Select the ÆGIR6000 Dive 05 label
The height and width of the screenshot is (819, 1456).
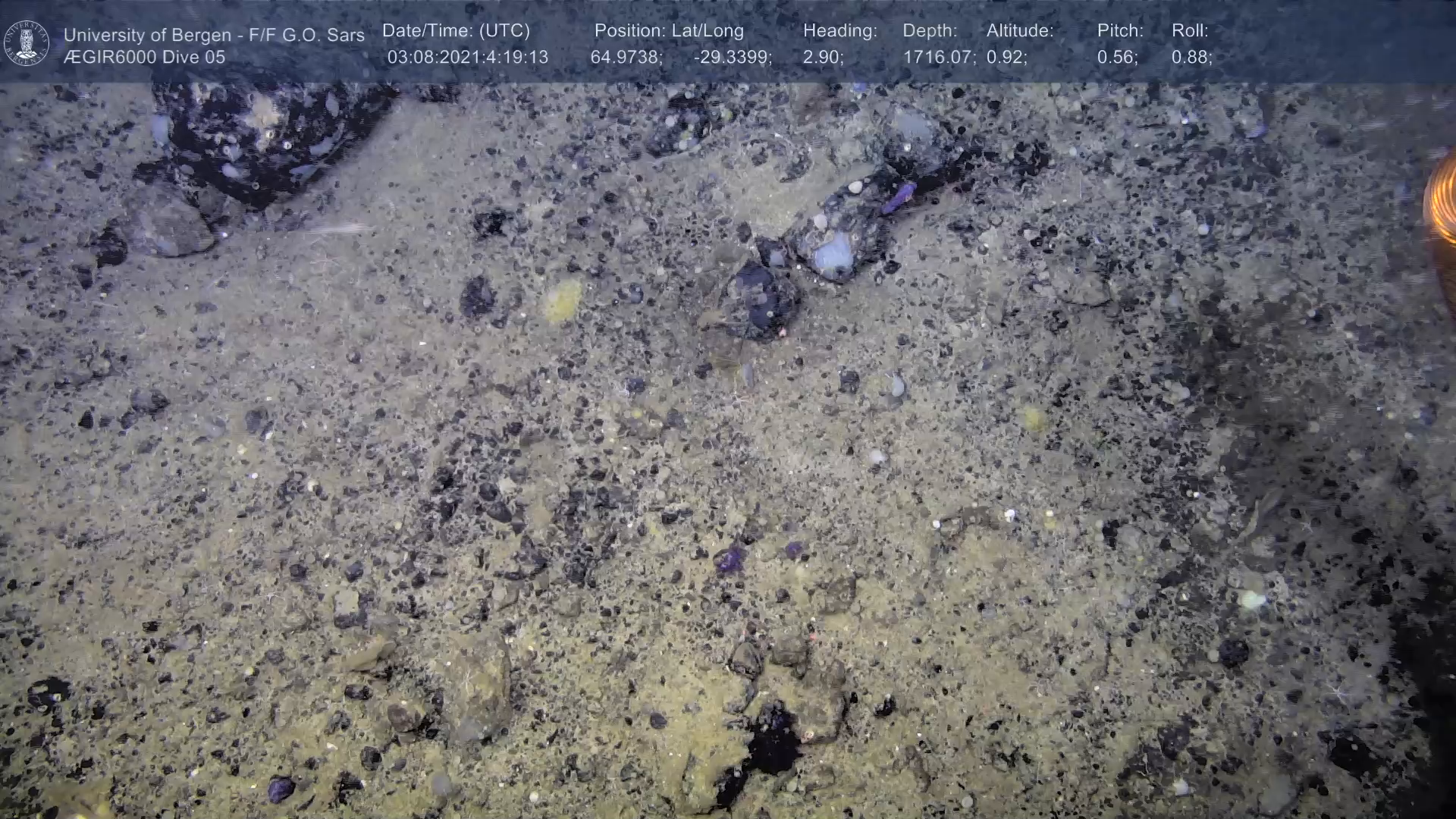click(x=144, y=57)
